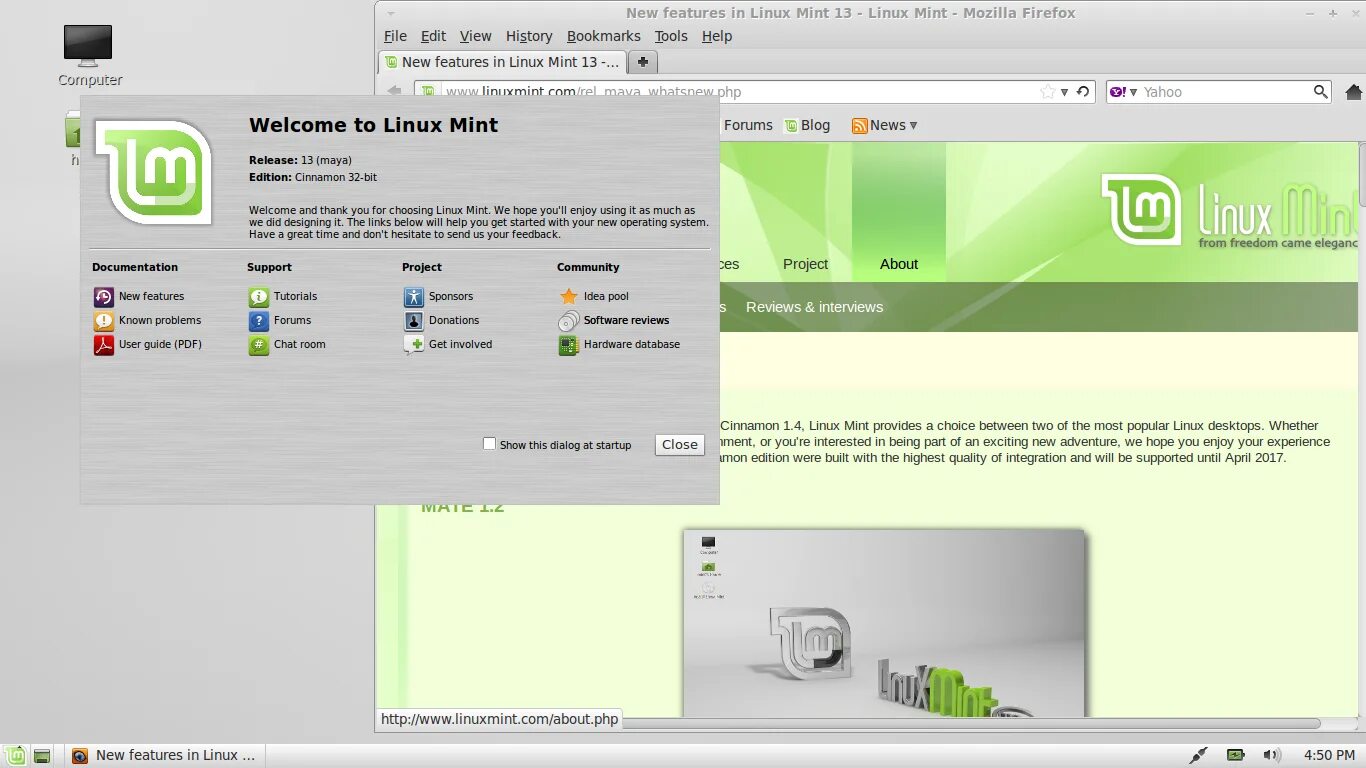Click the New features taskbar window button

pyautogui.click(x=165, y=755)
